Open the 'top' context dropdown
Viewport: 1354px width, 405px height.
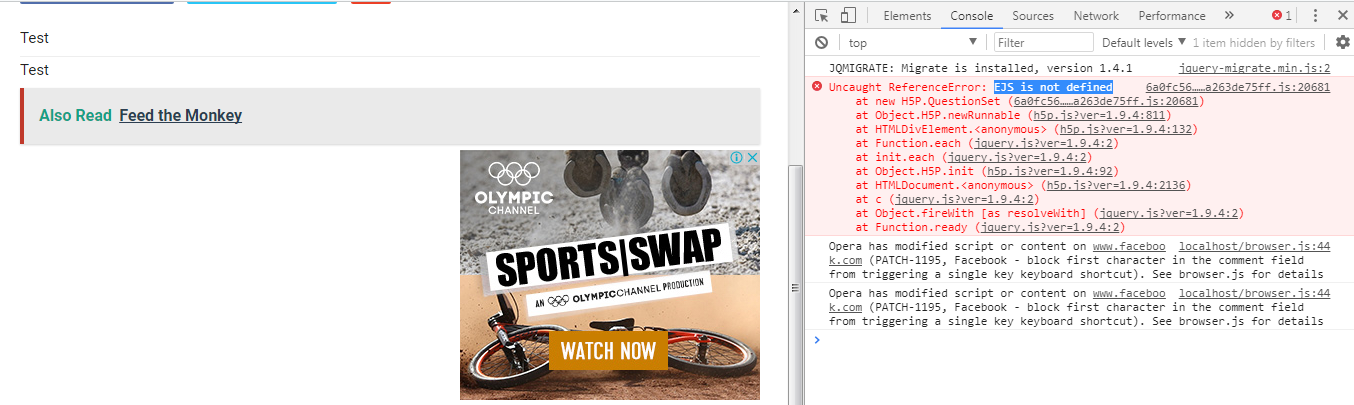tap(911, 43)
